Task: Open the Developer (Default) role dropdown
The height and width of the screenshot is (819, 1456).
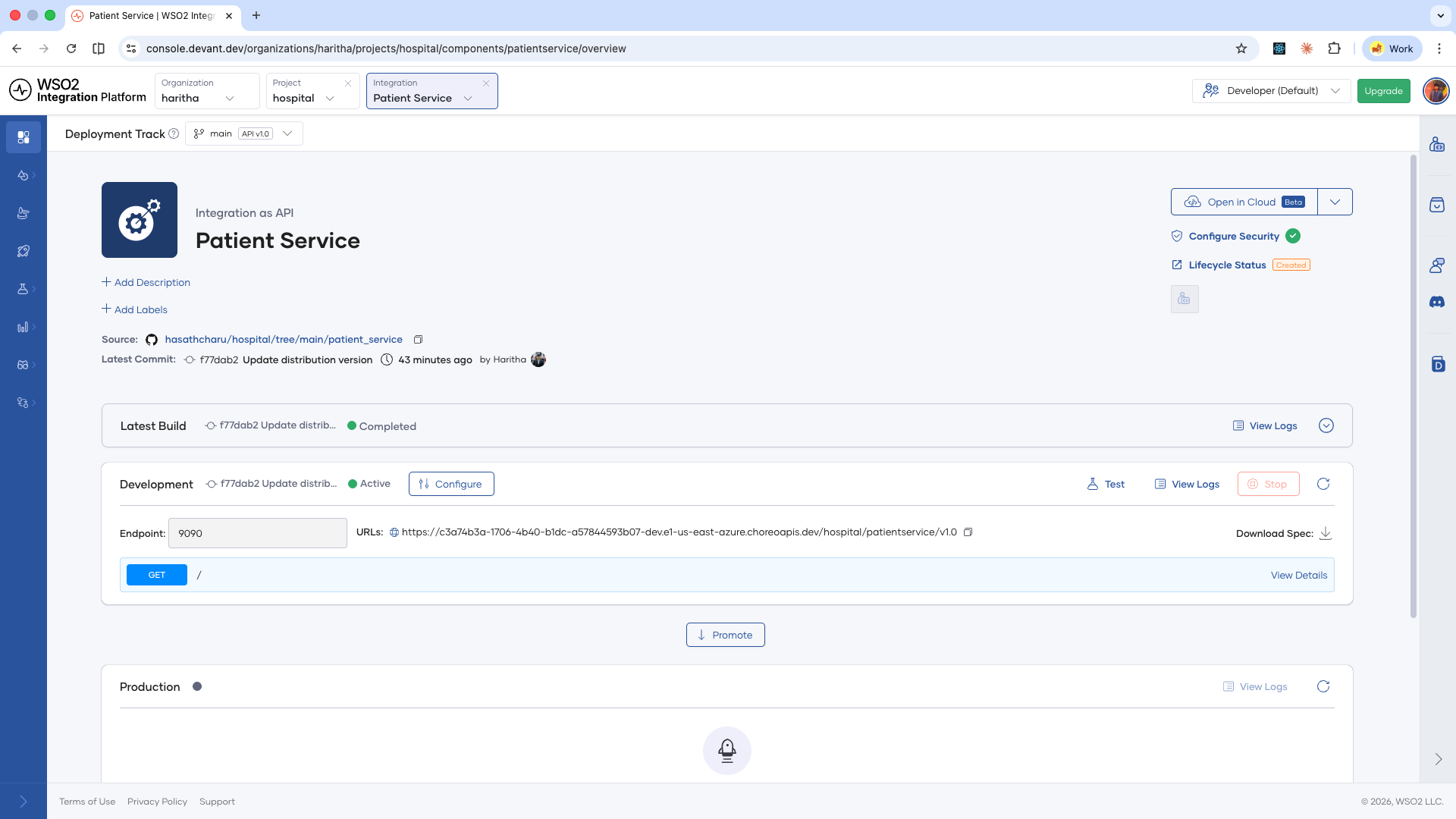Action: tap(1271, 91)
